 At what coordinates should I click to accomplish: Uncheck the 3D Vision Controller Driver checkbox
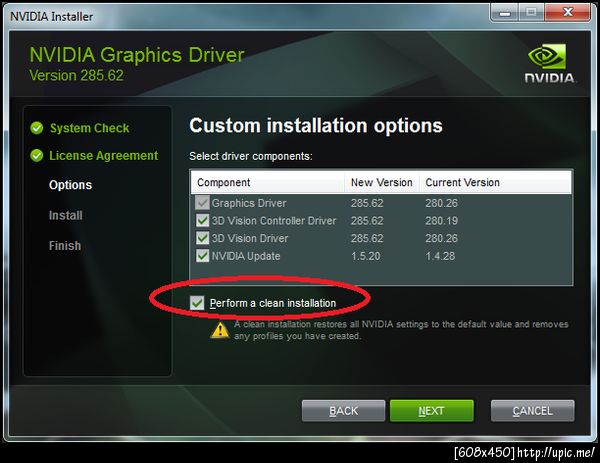[x=202, y=220]
